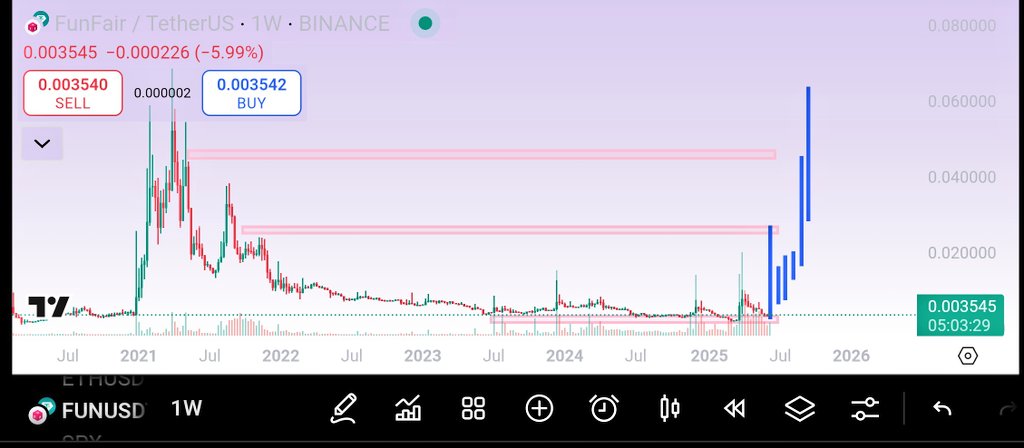Create an alert with alarm clock icon

[604, 409]
